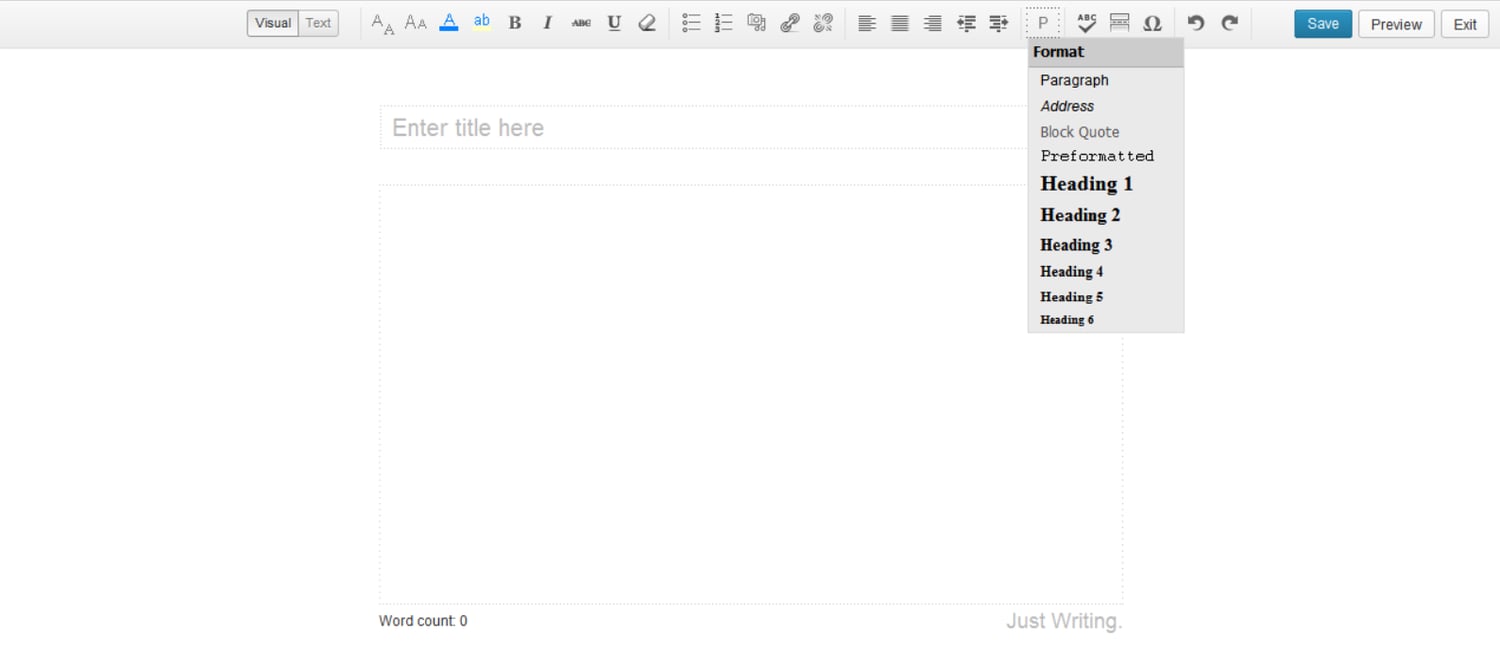Toggle bold formatting
The image size is (1500, 652).
click(x=514, y=23)
